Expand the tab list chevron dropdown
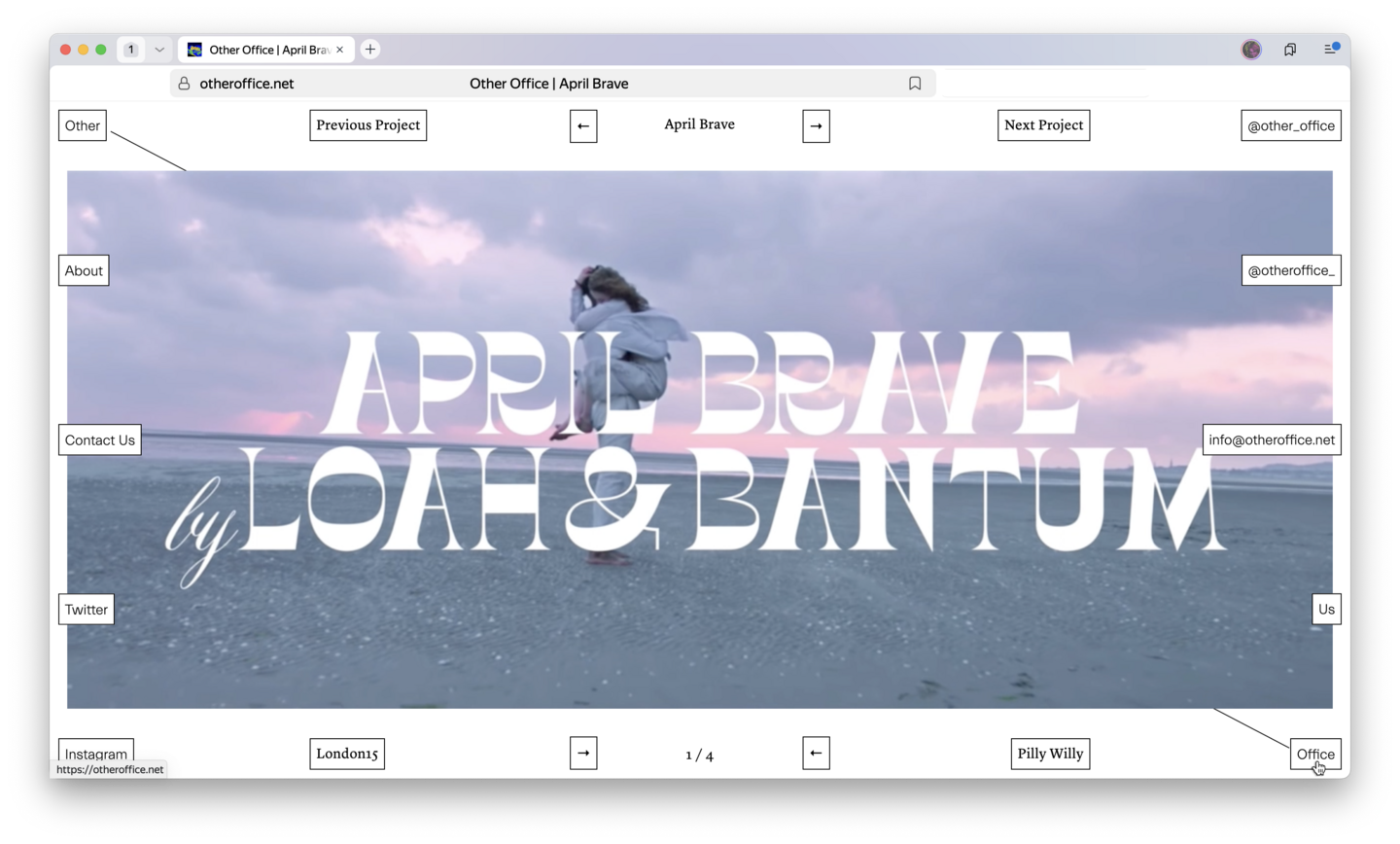The width and height of the screenshot is (1400, 844). click(159, 50)
